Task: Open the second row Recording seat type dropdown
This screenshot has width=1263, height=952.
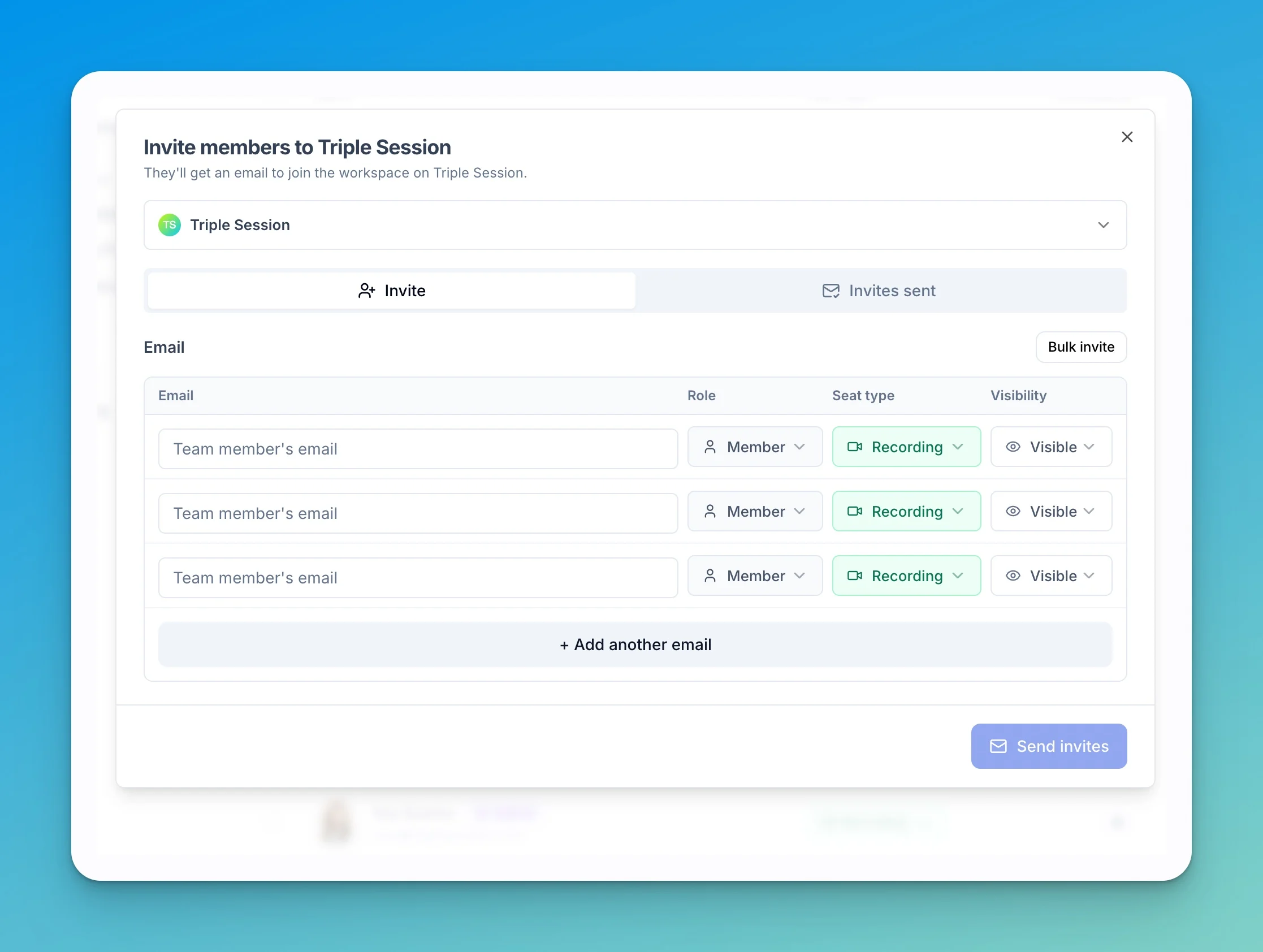Action: pyautogui.click(x=906, y=512)
